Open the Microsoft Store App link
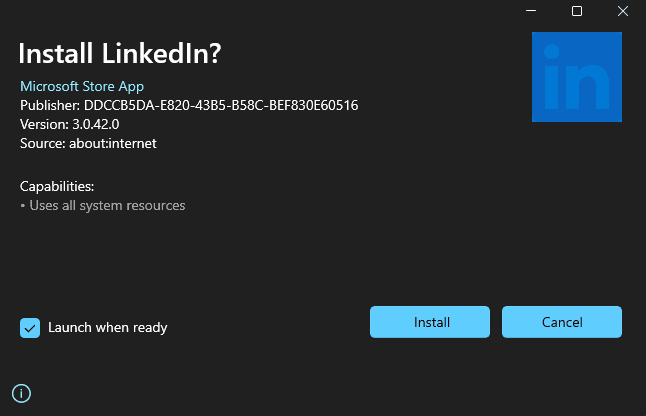 coord(82,86)
